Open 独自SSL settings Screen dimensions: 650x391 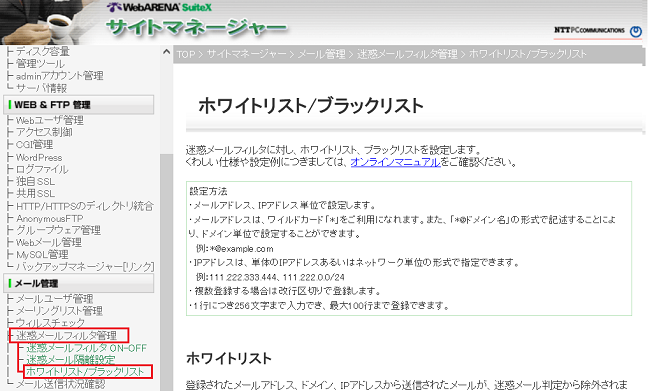click(x=35, y=181)
